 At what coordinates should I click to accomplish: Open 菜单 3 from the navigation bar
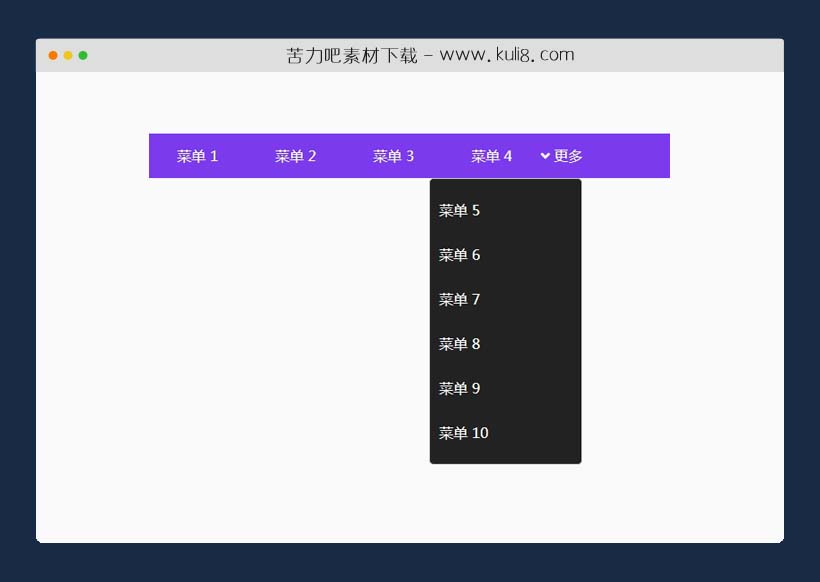point(393,156)
